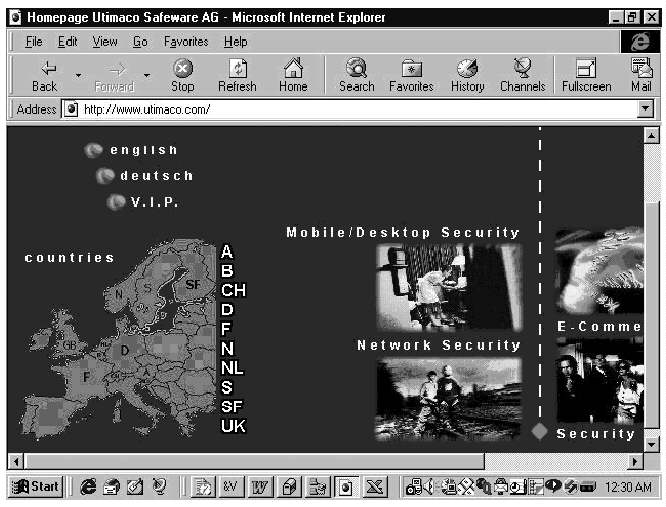This screenshot has width=666, height=507.
Task: Open the Favorites menu in menu bar
Action: coord(186,41)
